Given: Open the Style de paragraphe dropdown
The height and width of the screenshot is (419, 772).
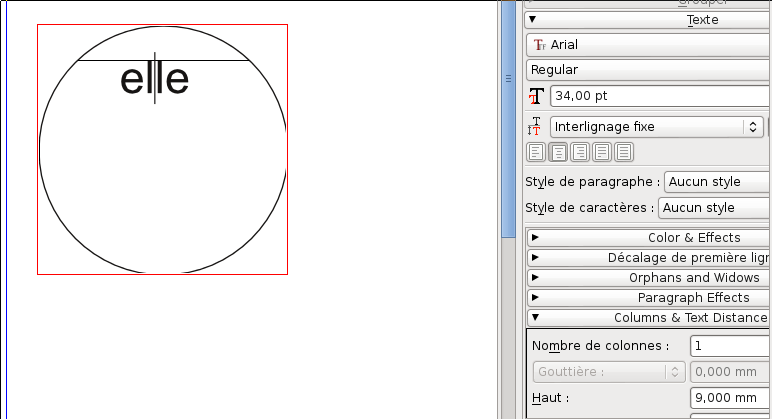Looking at the screenshot, I should [x=716, y=182].
